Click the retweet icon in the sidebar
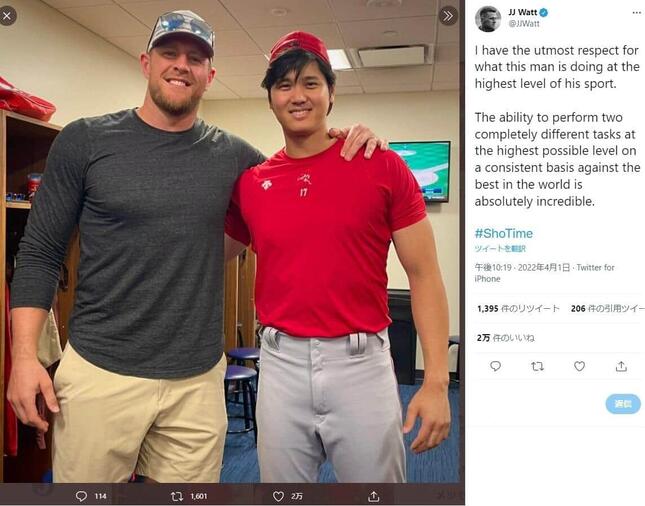Viewport: 645px width, 506px height. point(537,367)
